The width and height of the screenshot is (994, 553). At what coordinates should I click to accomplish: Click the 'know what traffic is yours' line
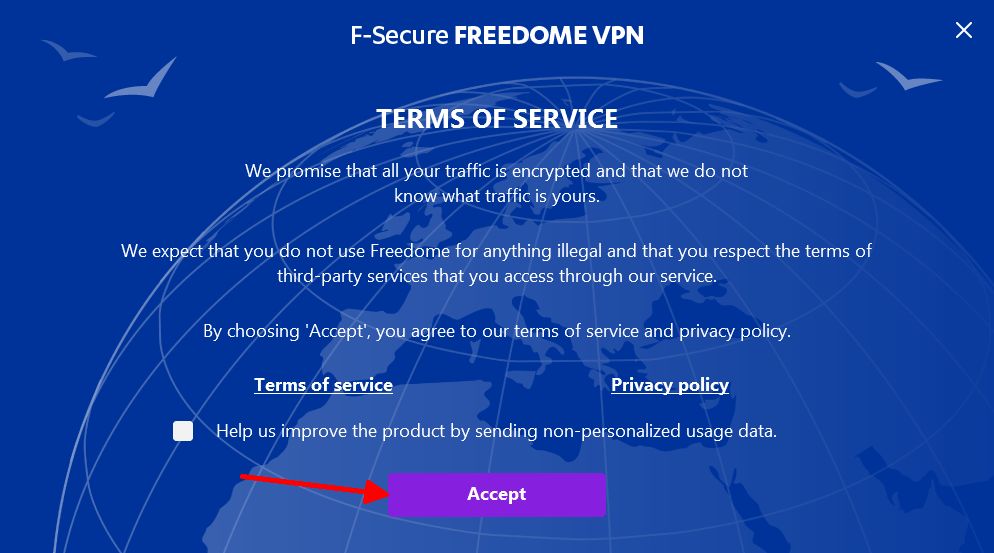(497, 196)
